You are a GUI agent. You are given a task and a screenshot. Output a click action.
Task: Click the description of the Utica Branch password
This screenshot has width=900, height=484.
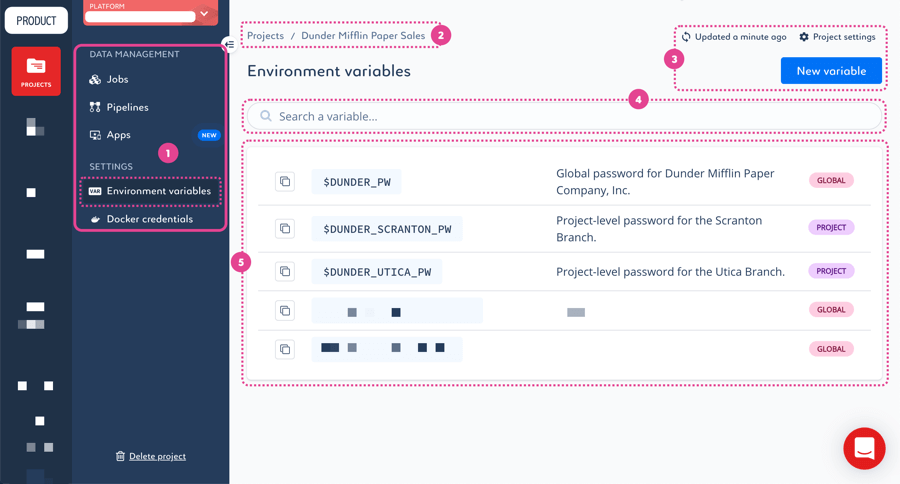tap(670, 272)
